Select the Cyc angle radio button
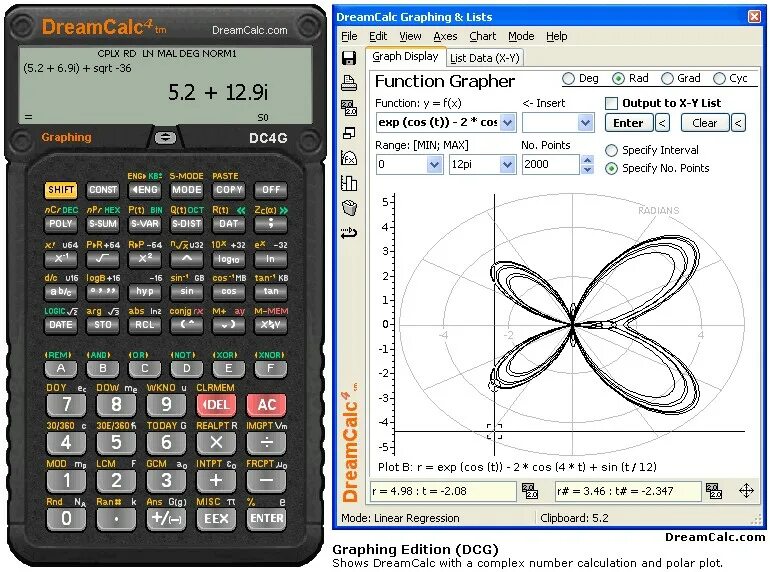The width and height of the screenshot is (770, 572). click(719, 79)
